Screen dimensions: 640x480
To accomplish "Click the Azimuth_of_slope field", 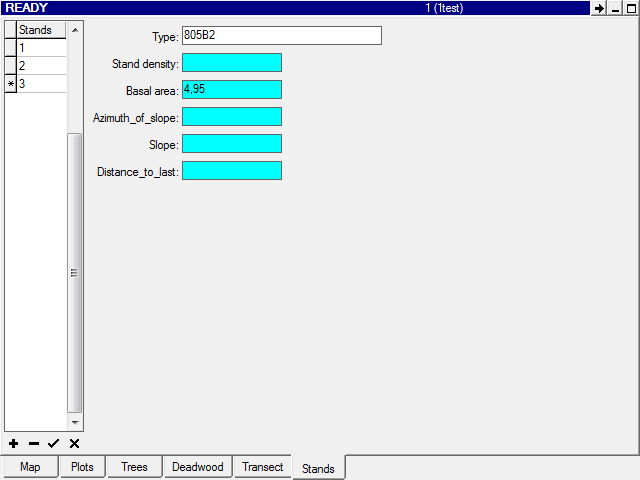I will 232,117.
